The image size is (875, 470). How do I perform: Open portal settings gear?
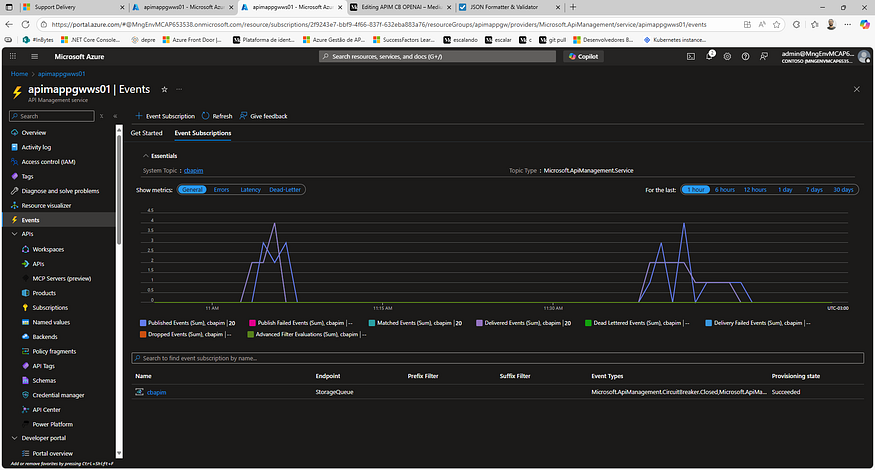(x=727, y=56)
